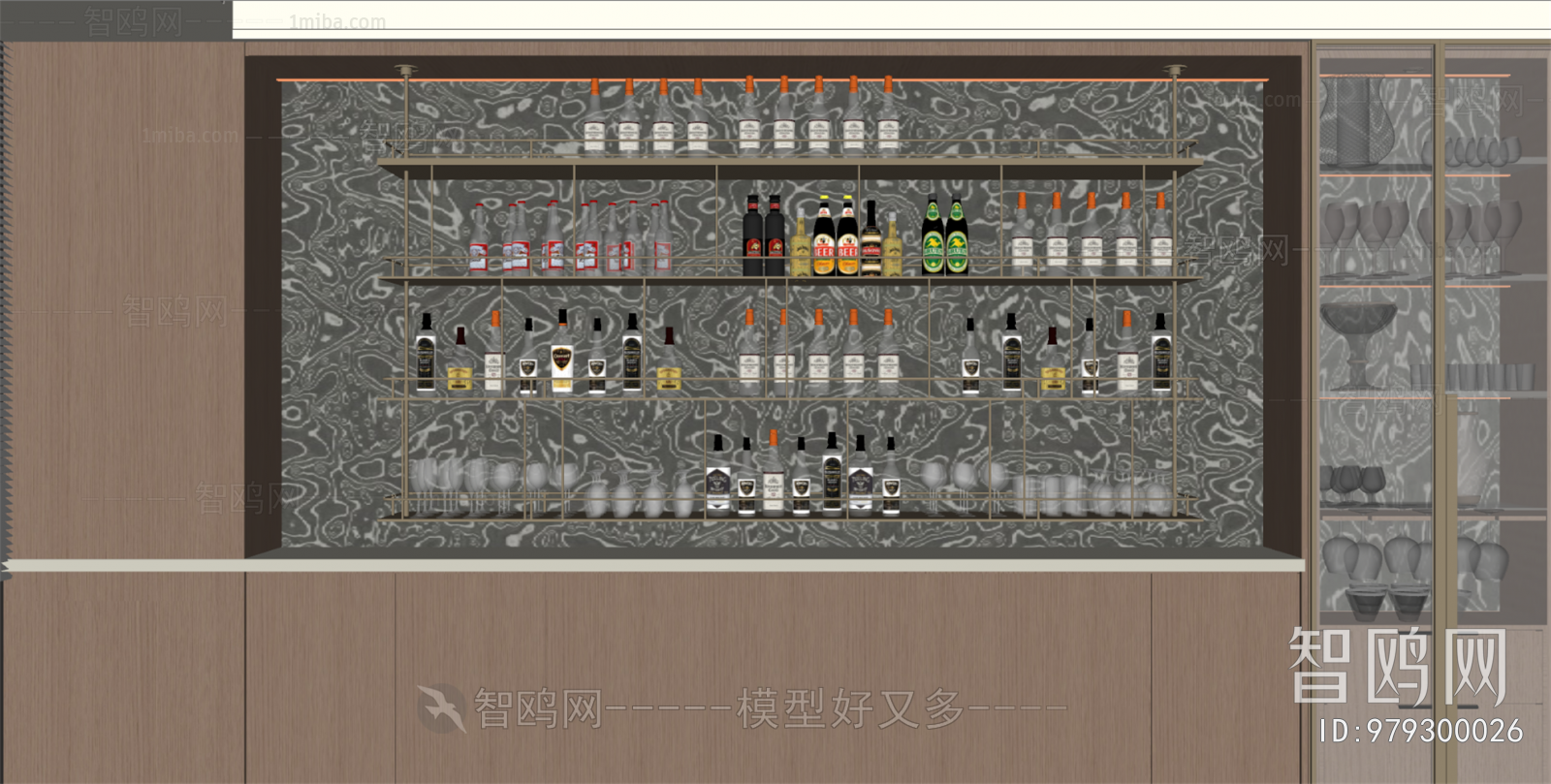Click the white countertop edge below the niche
The image size is (1551, 784).
pos(649,565)
